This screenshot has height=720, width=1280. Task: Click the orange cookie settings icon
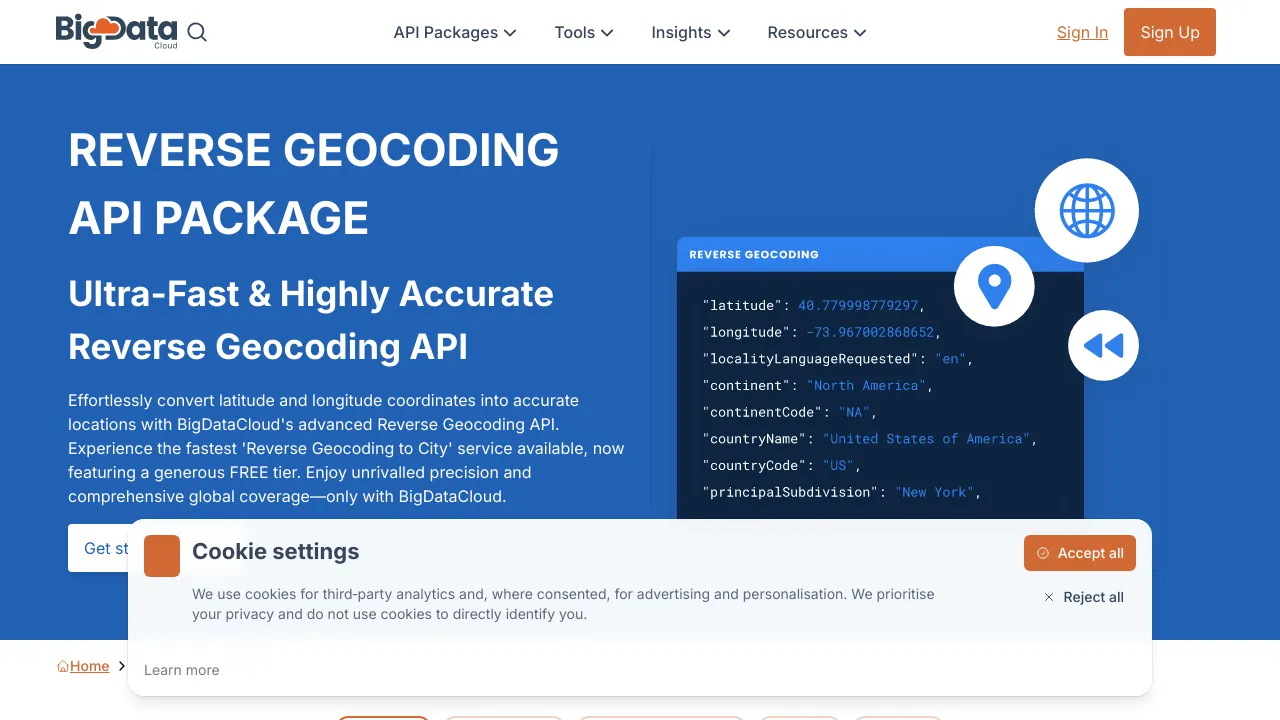tap(162, 556)
